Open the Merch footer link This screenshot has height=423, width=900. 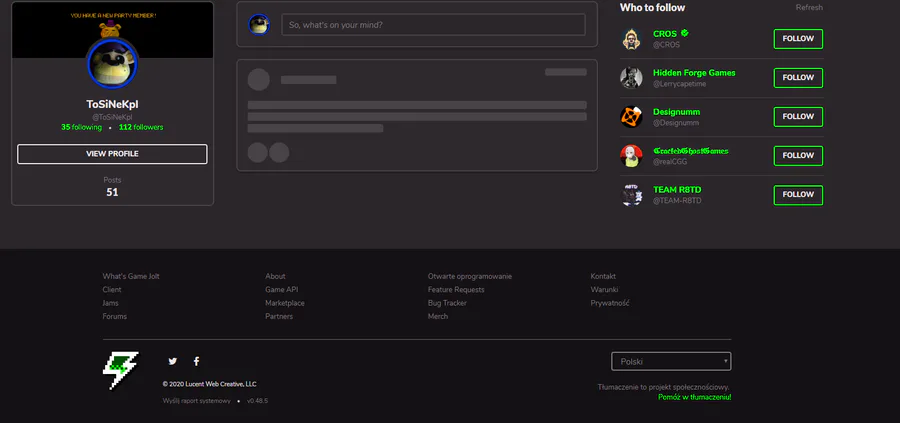[438, 316]
